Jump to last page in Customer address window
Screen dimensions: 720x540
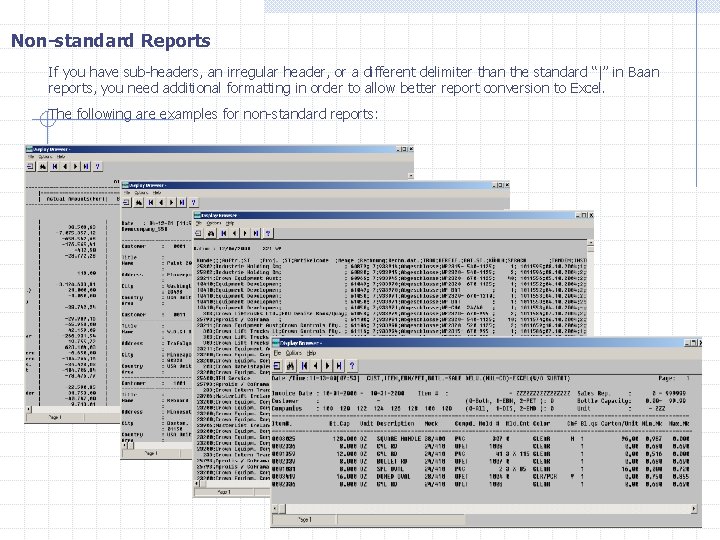pyautogui.click(x=182, y=202)
